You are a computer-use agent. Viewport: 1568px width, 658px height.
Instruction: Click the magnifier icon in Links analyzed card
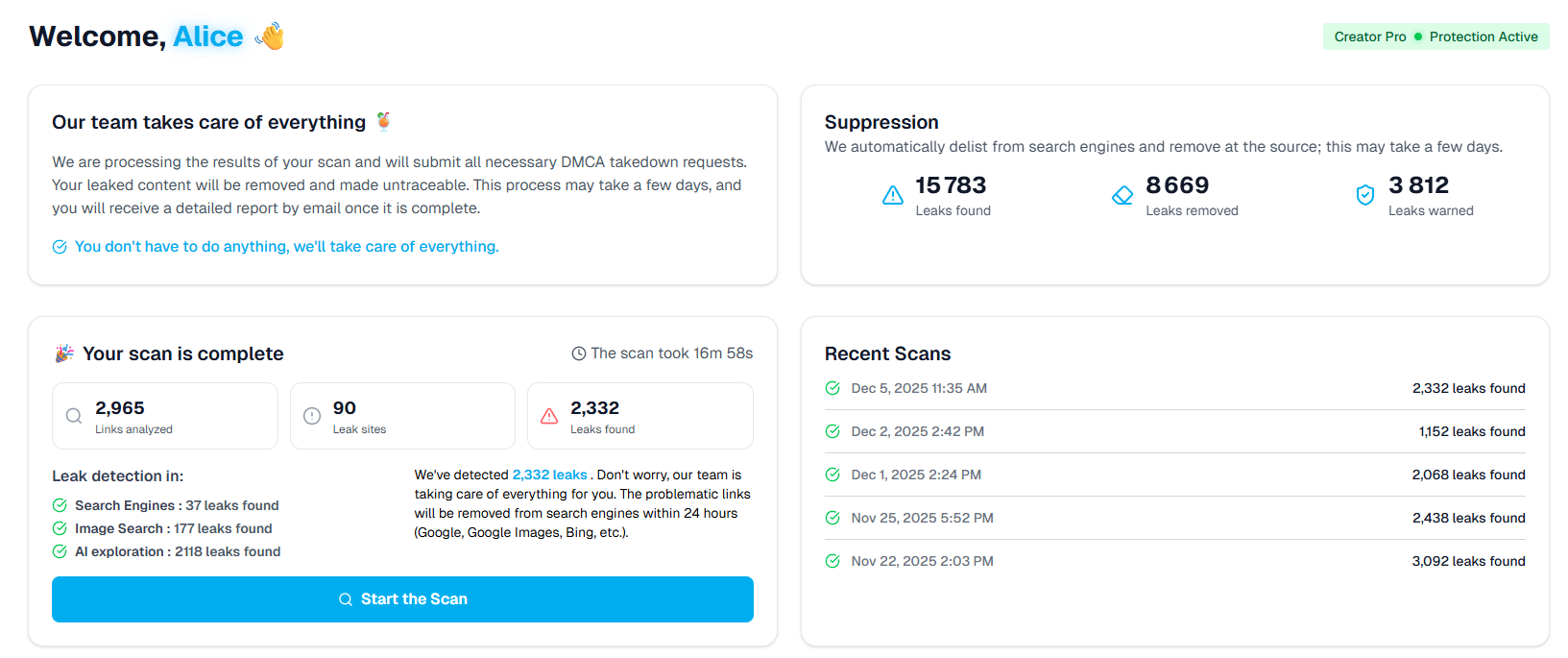(x=74, y=415)
